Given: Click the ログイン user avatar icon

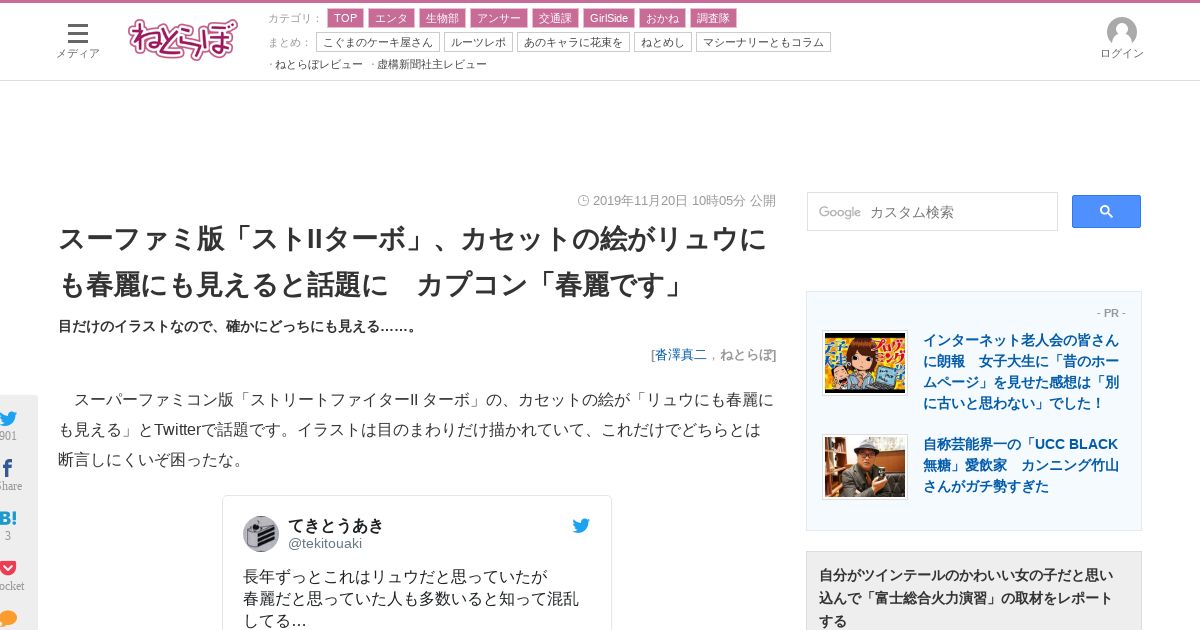Looking at the screenshot, I should (x=1122, y=32).
